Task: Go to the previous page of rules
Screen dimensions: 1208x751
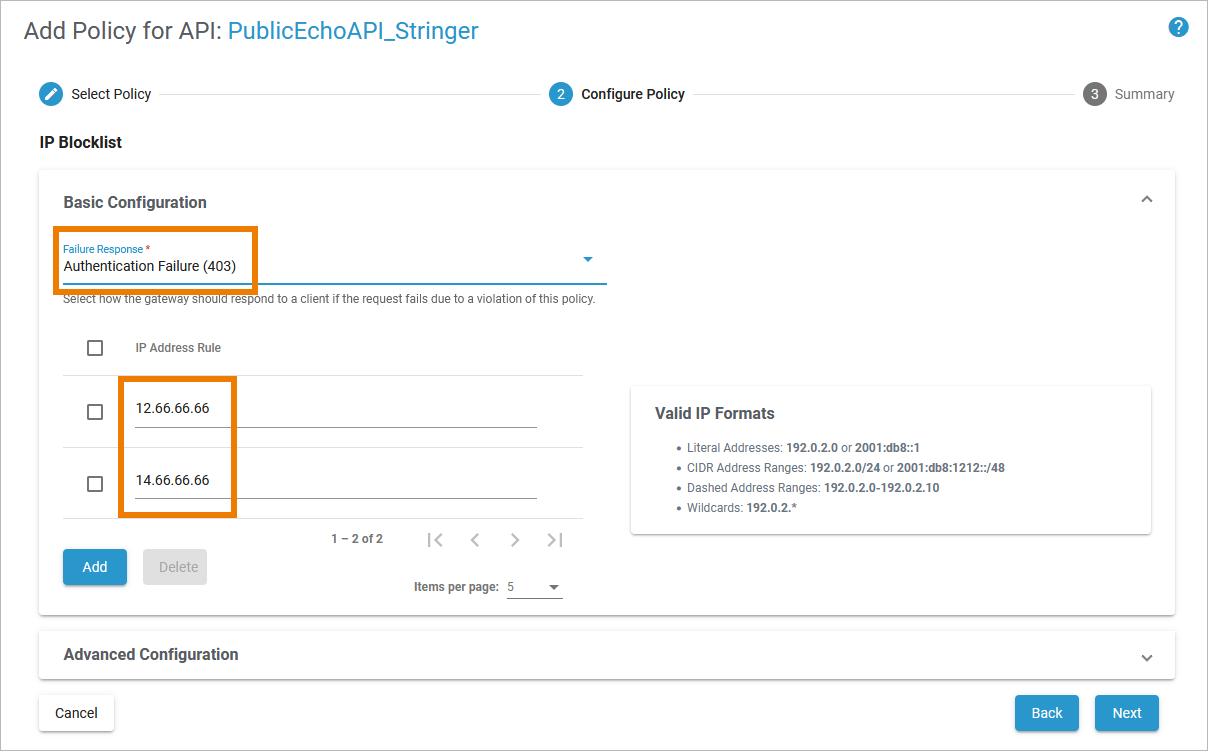Action: coord(475,540)
